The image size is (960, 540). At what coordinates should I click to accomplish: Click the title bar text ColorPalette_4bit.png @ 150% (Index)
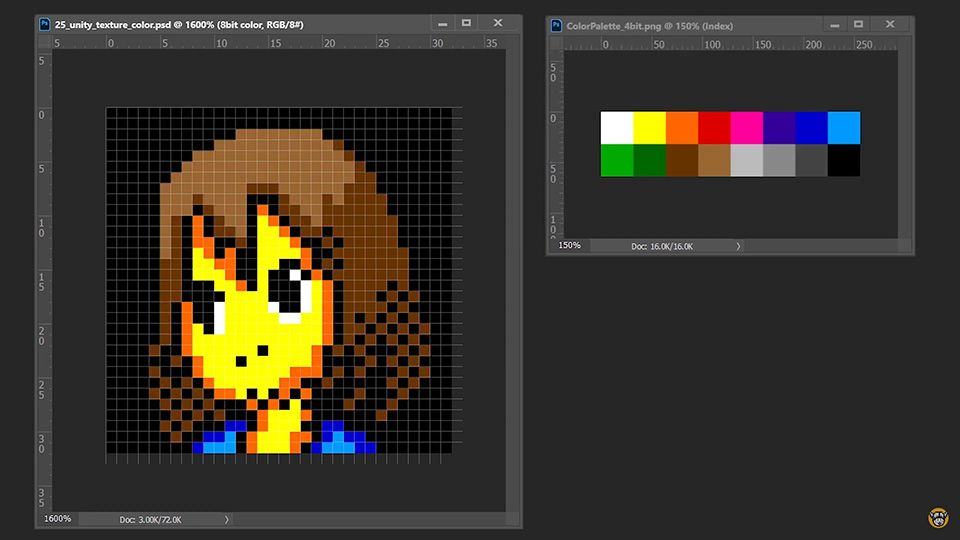[650, 26]
